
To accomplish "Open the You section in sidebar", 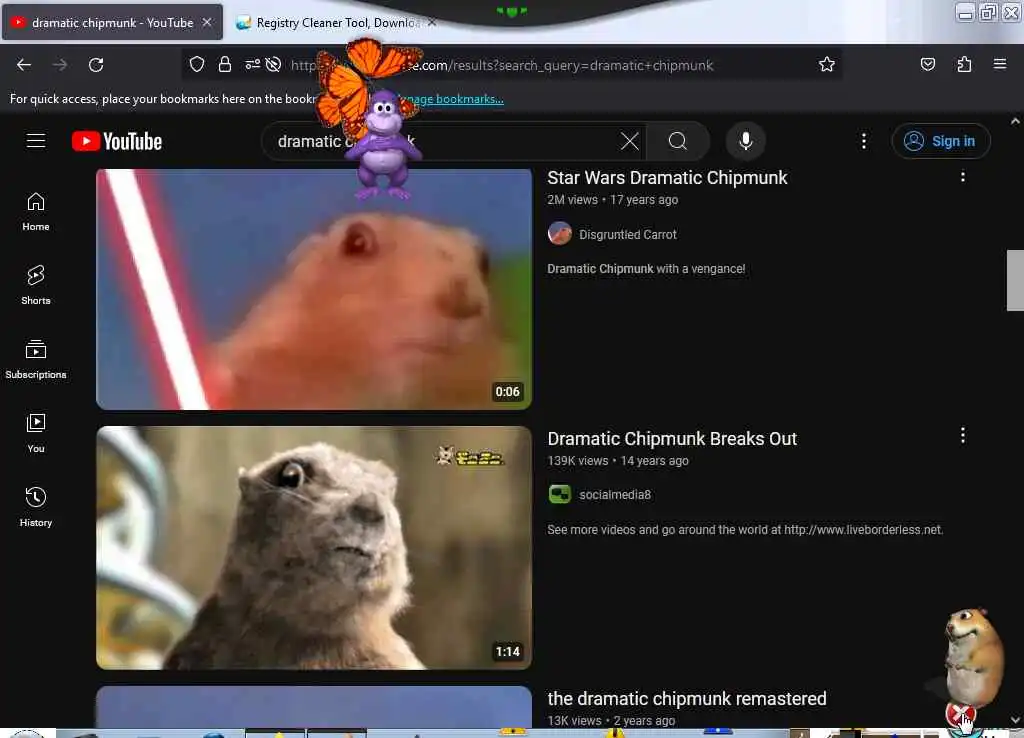I will point(36,433).
